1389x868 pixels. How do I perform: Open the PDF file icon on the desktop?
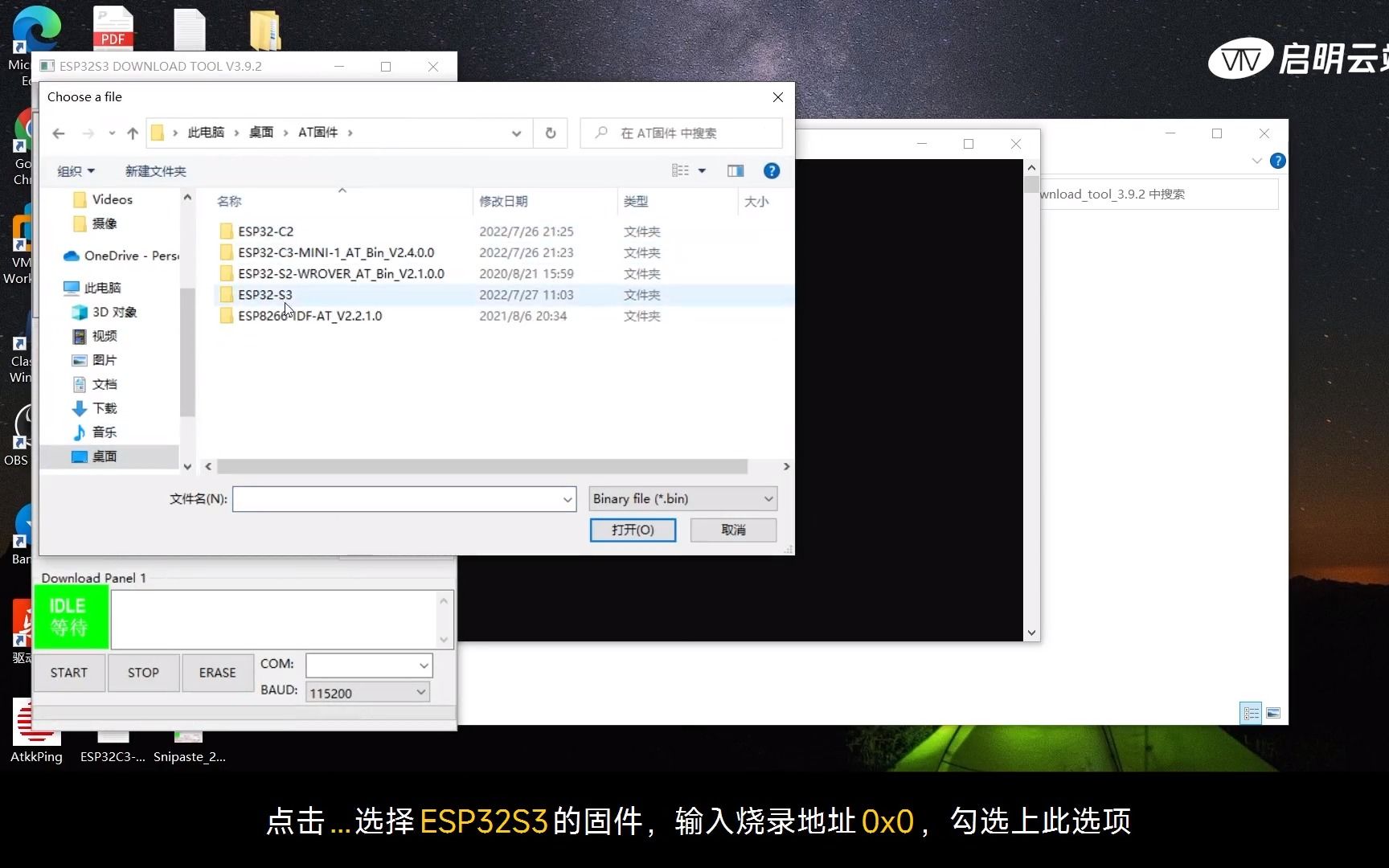coord(113,28)
